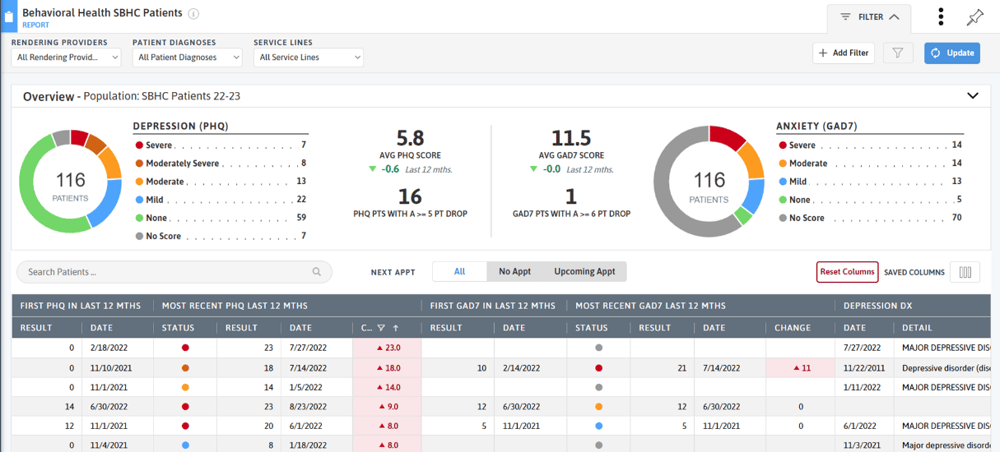The width and height of the screenshot is (1000, 452).
Task: Select the Upcoming Appt option
Action: (584, 272)
